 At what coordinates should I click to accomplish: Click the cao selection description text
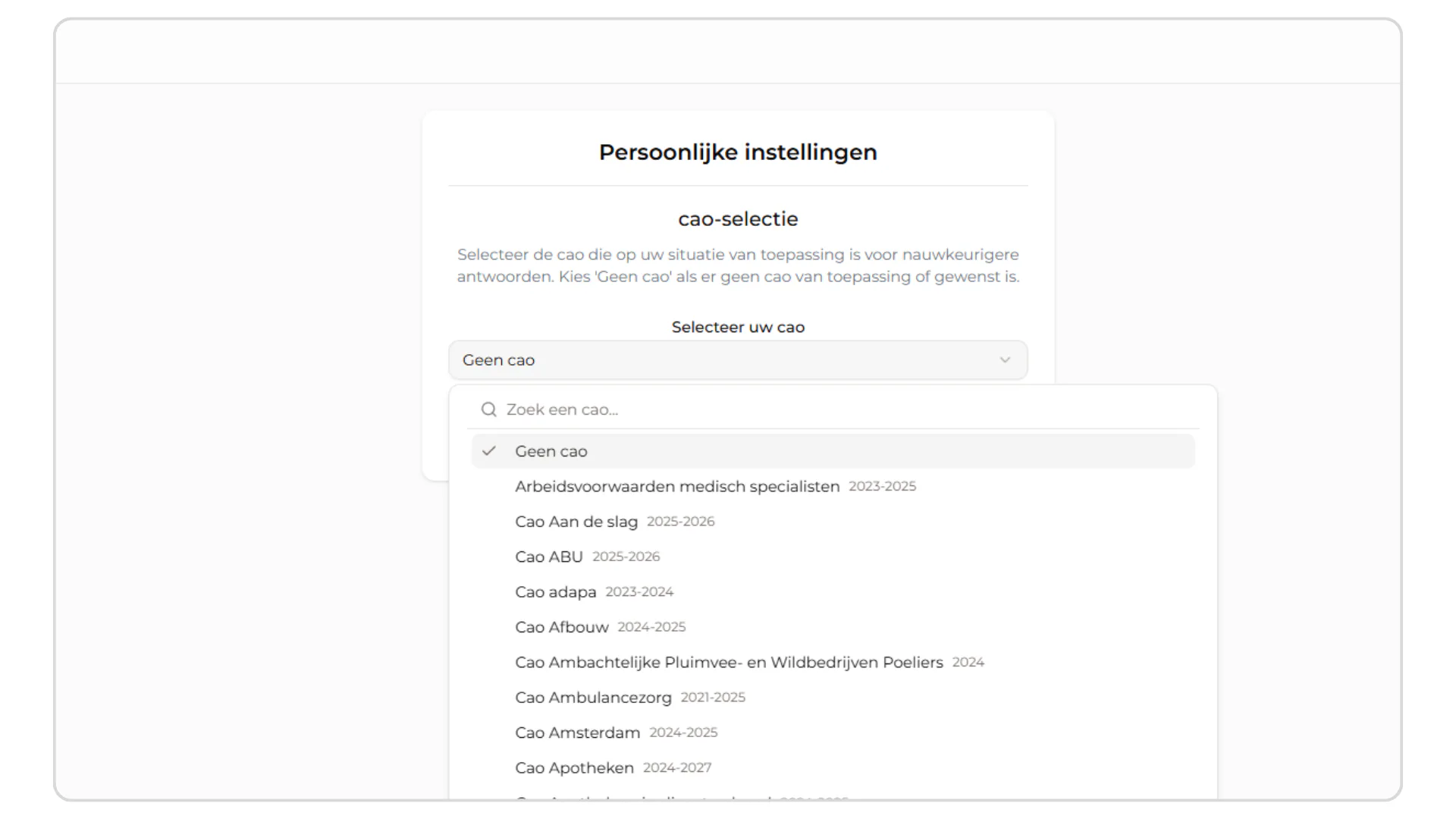(738, 265)
